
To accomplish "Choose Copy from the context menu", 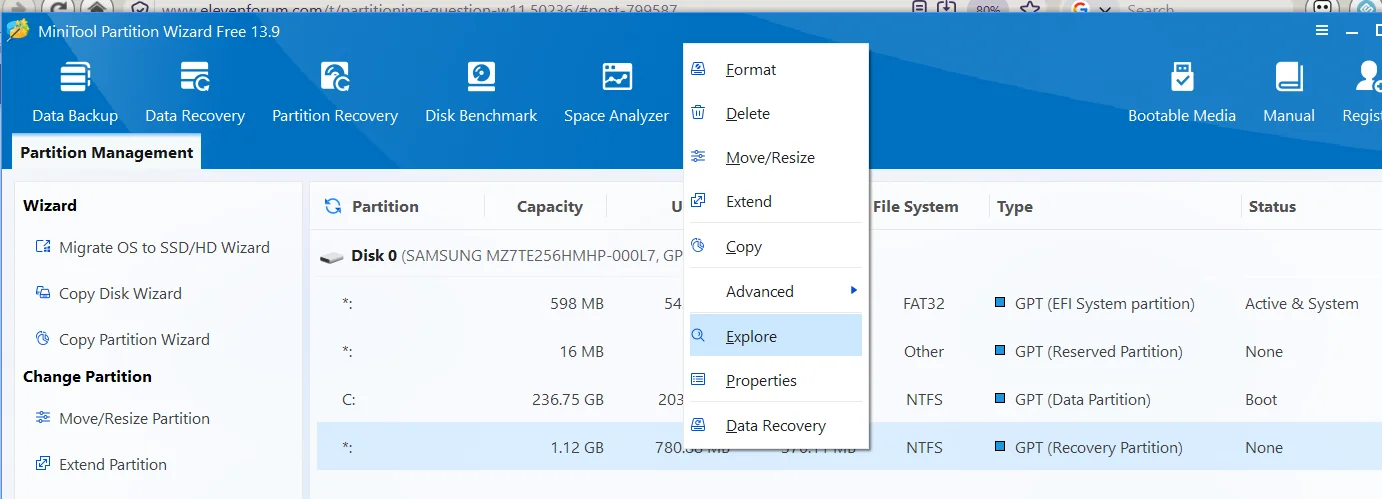I will 776,247.
